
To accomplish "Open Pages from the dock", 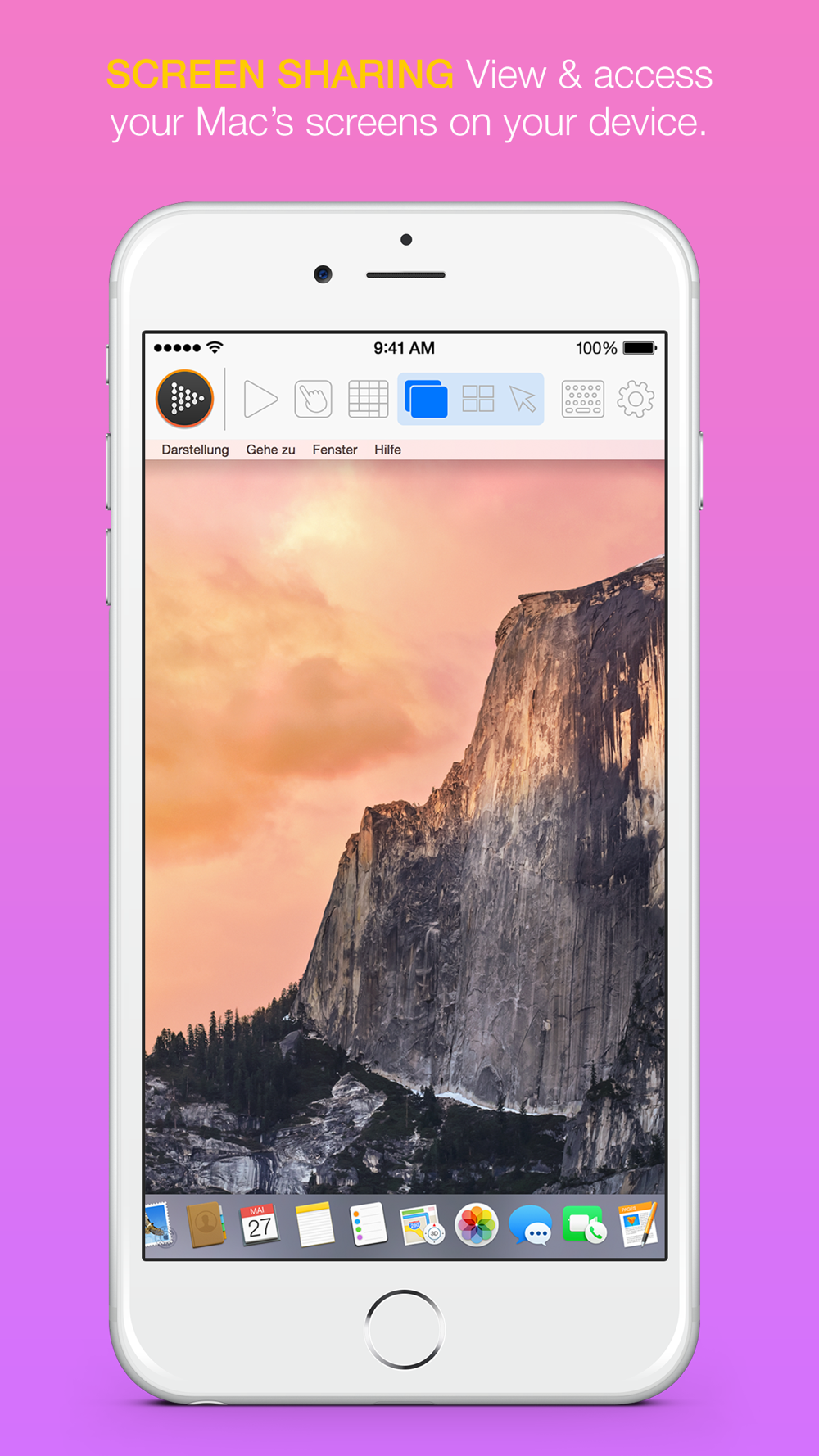I will pos(638,1225).
